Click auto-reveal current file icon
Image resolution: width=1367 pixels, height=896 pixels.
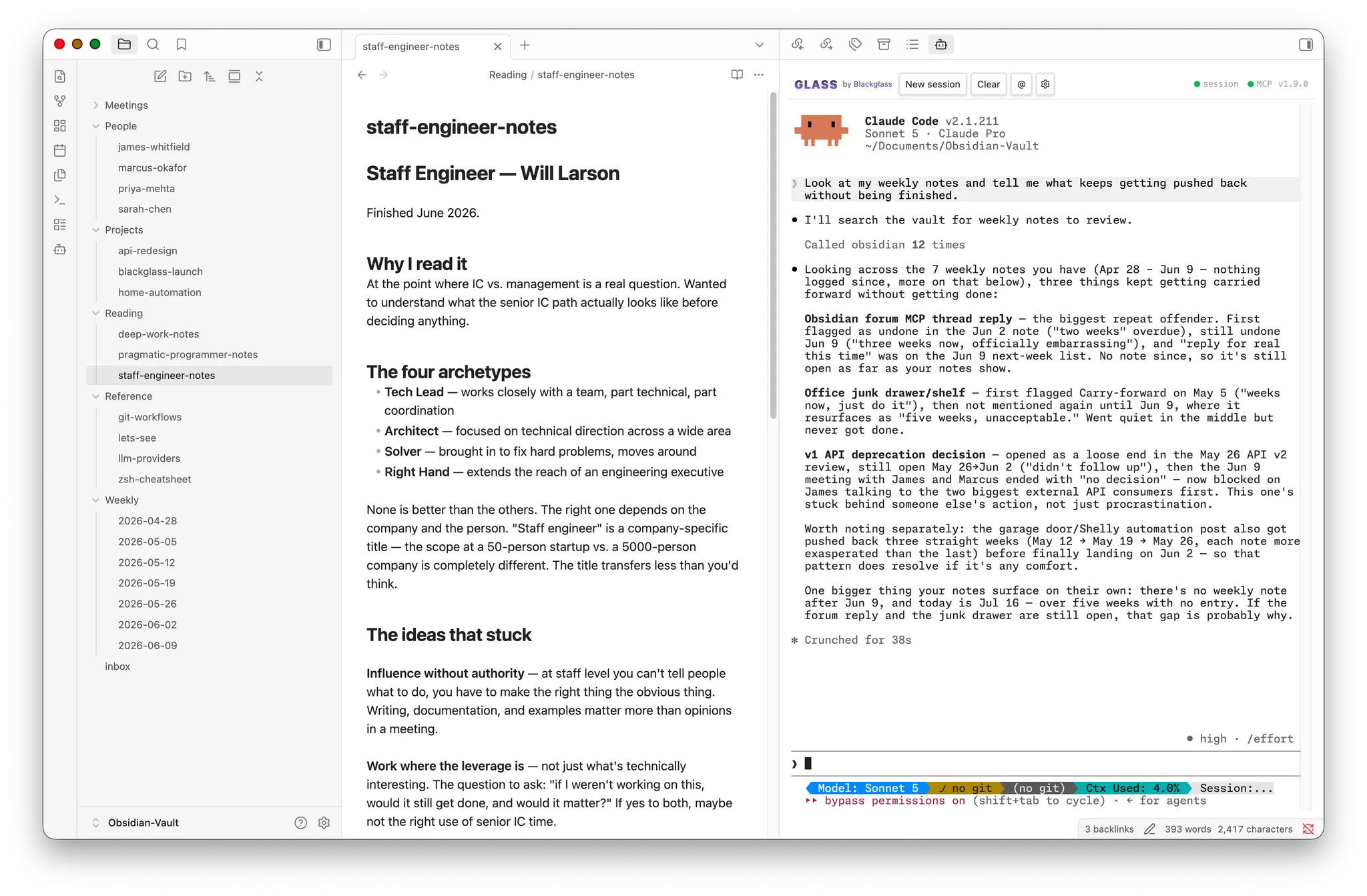click(x=234, y=76)
